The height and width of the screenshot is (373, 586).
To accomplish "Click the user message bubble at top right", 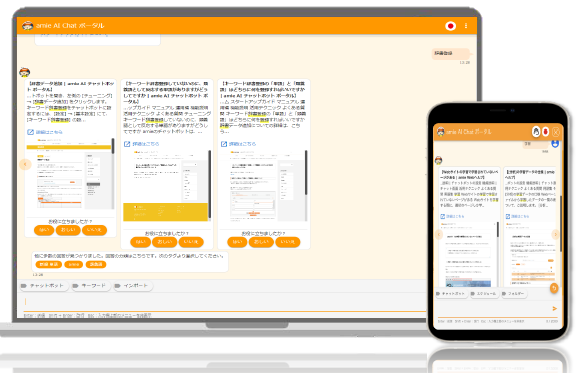I will click(451, 53).
